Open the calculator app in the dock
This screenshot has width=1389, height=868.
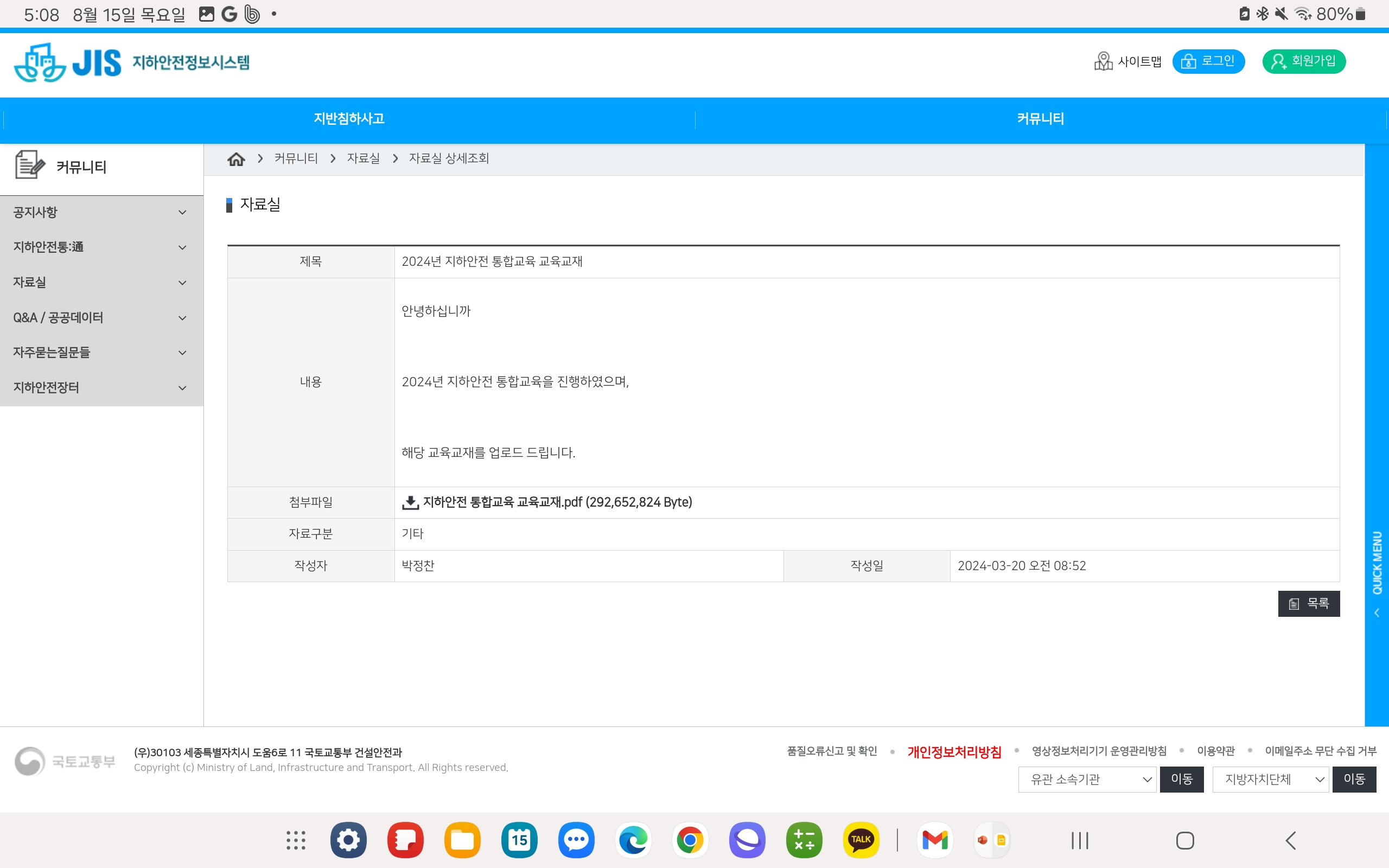coord(804,840)
